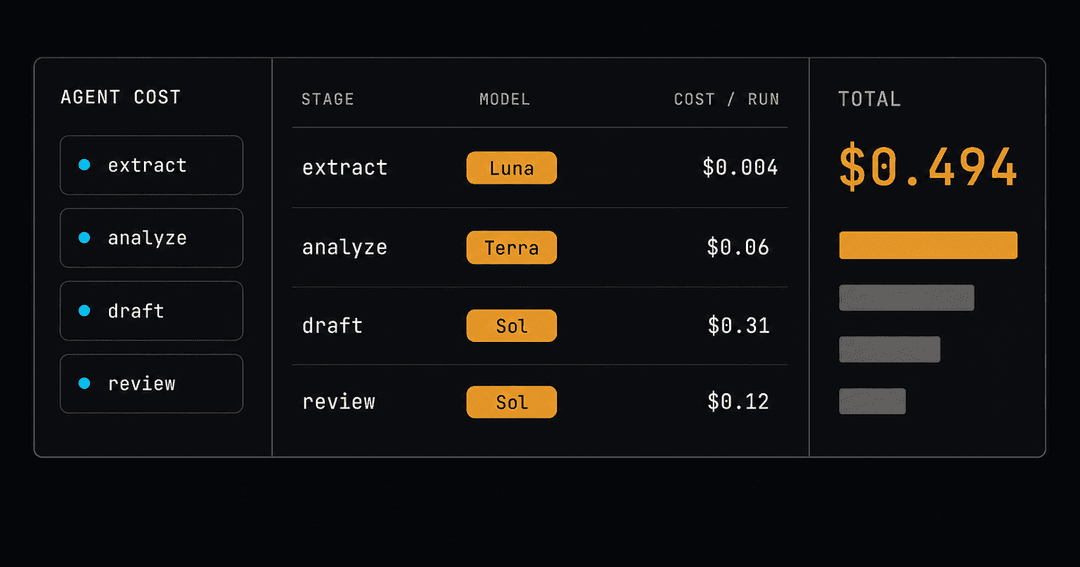The image size is (1080, 567).
Task: Click the Sol badge in draft row
Action: pyautogui.click(x=512, y=325)
